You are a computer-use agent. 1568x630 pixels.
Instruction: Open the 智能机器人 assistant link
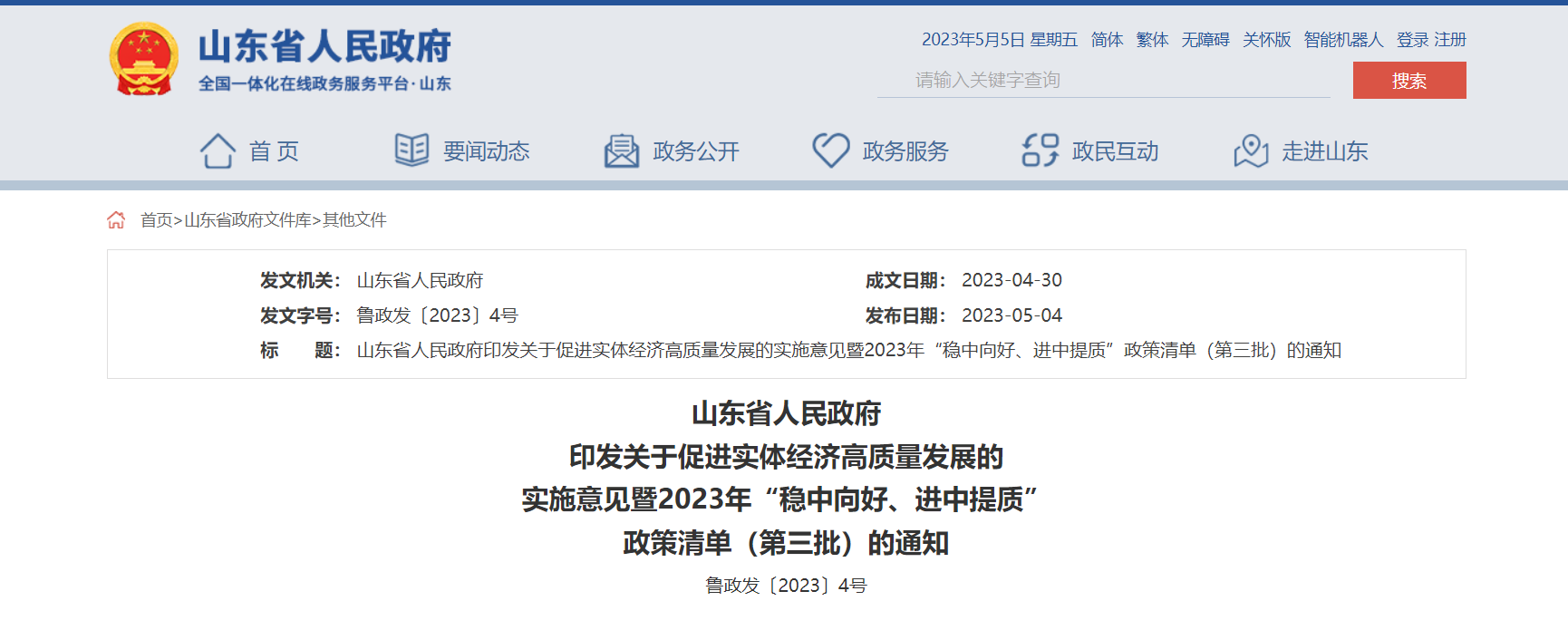click(1343, 40)
